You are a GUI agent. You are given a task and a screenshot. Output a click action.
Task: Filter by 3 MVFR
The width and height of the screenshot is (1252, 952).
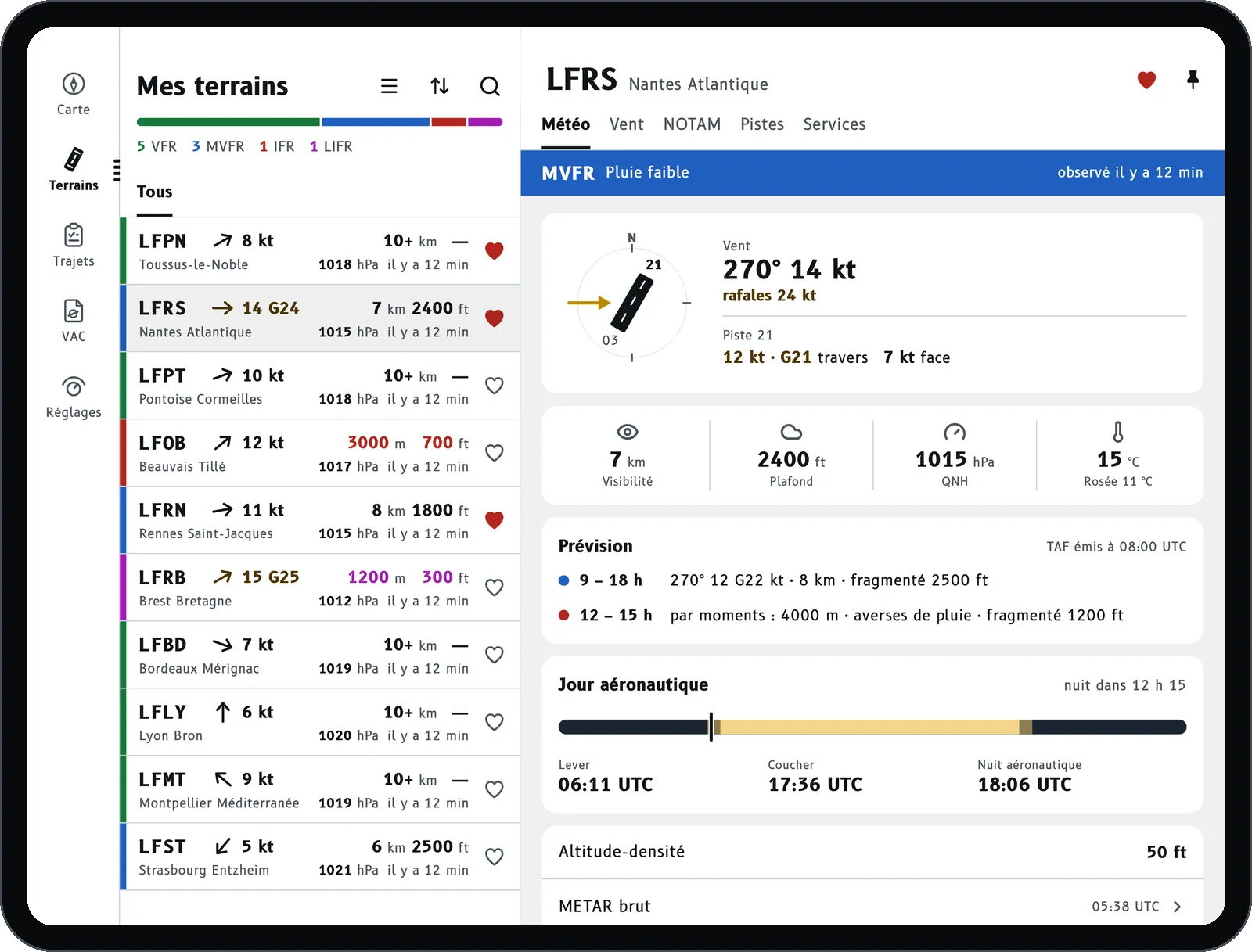(218, 146)
